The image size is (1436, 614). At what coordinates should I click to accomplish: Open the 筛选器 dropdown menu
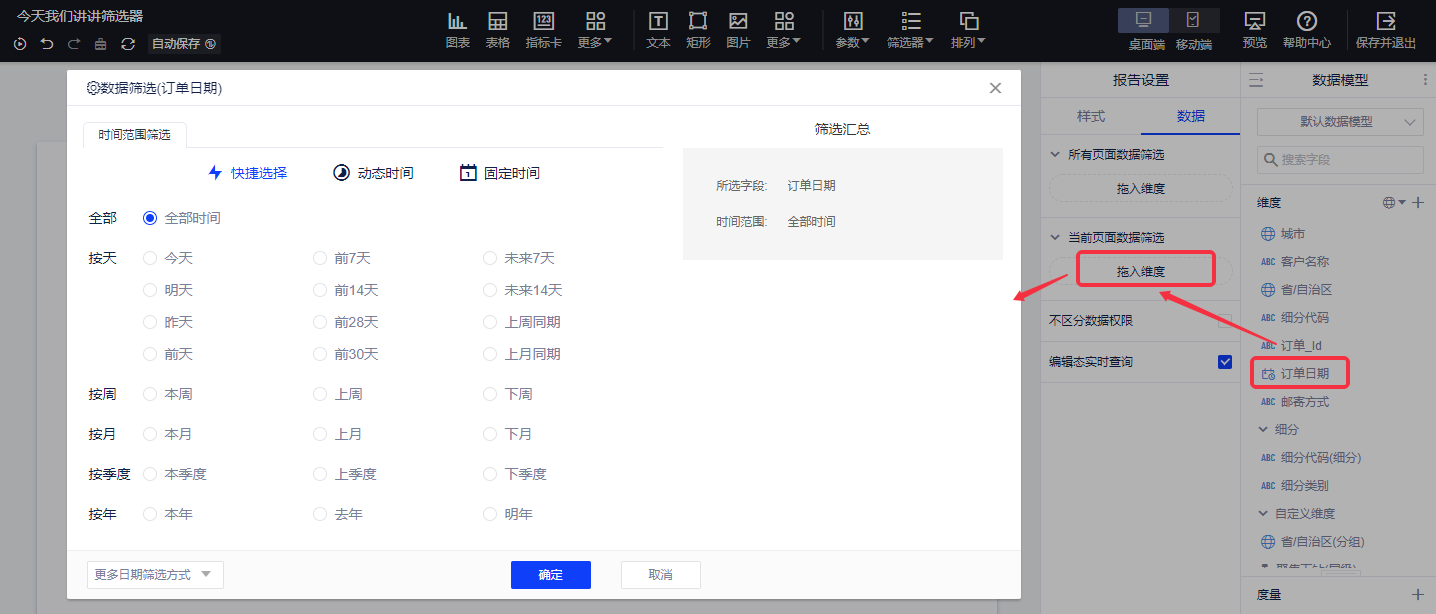tap(910, 29)
